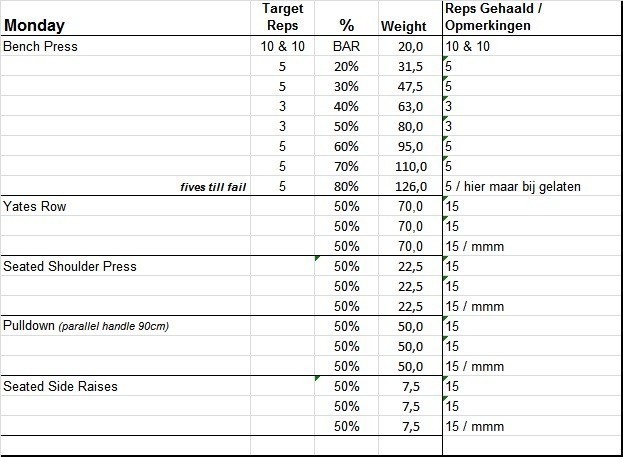Select the Weight column header cell
This screenshot has width=623, height=457.
(404, 26)
